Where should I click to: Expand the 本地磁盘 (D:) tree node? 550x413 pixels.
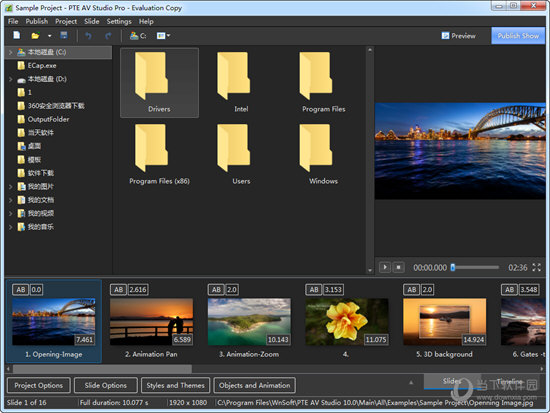(11, 79)
